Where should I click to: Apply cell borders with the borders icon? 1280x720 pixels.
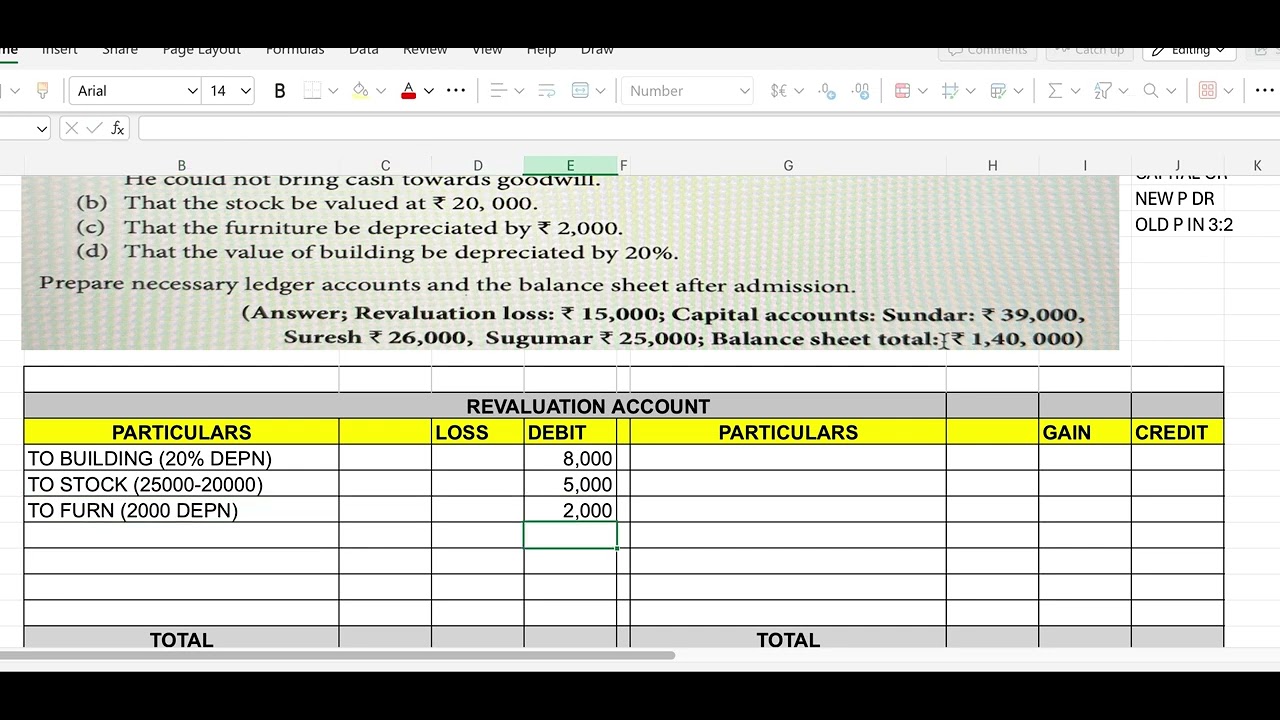click(x=312, y=91)
